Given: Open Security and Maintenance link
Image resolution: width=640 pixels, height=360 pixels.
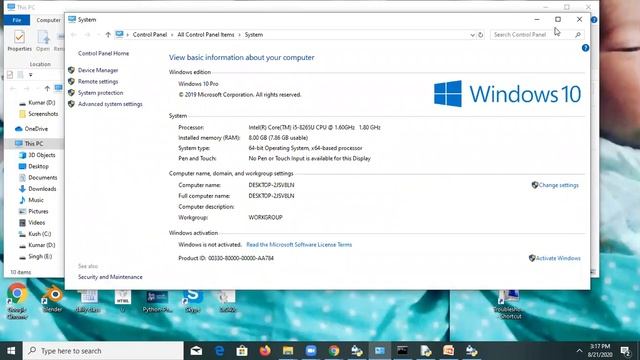Looking at the screenshot, I should click(x=110, y=277).
